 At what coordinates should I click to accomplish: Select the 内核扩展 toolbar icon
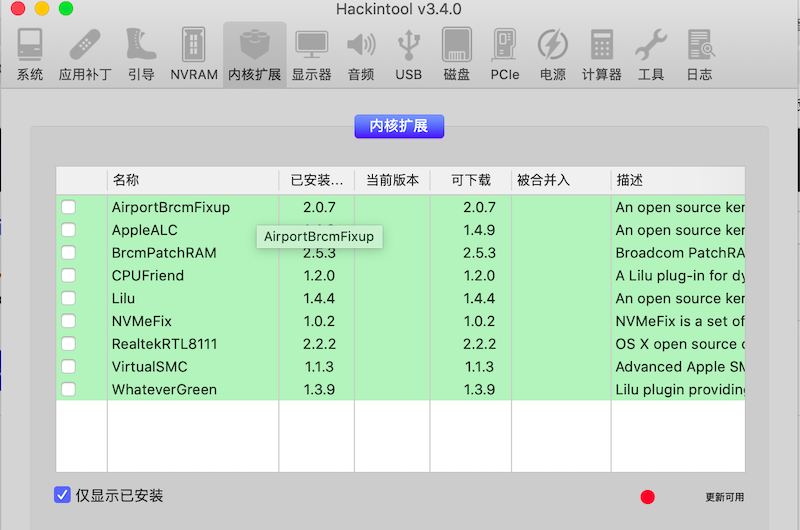[255, 54]
